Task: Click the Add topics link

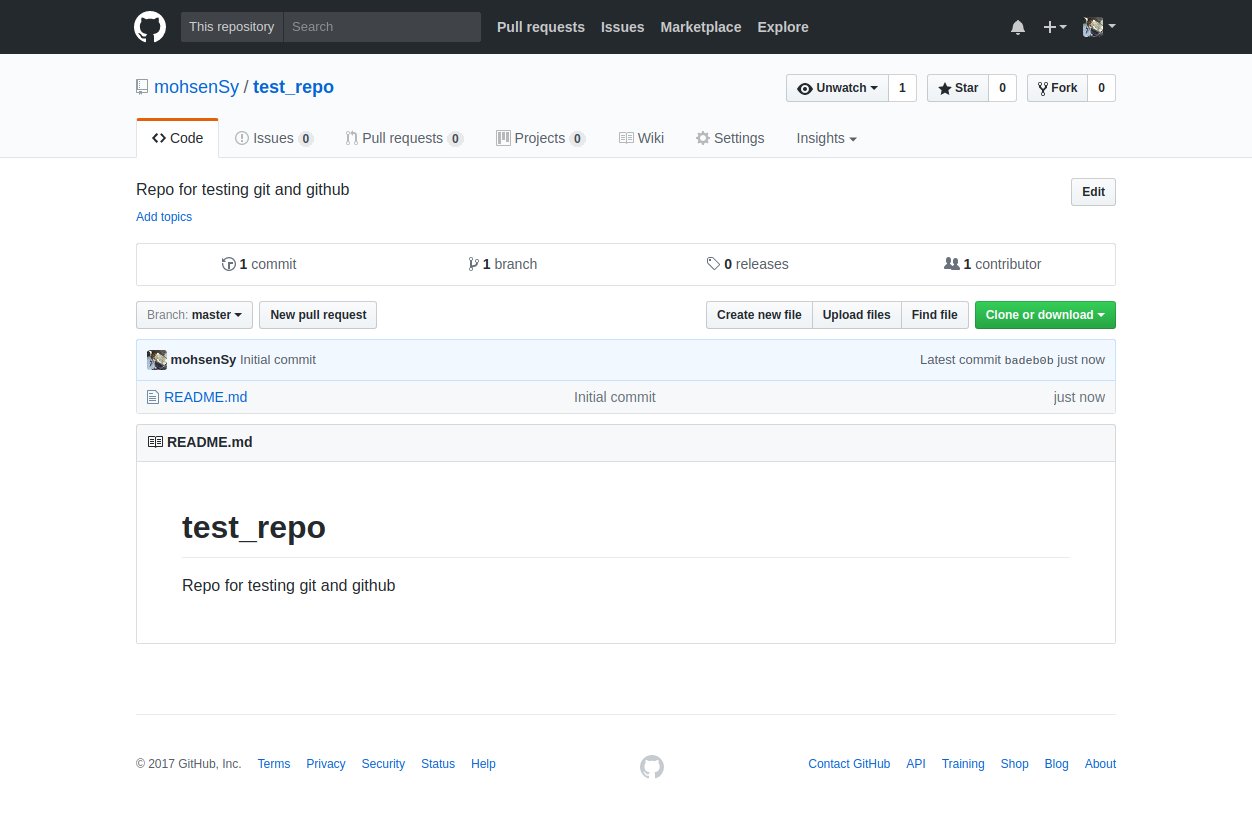Action: click(x=164, y=217)
